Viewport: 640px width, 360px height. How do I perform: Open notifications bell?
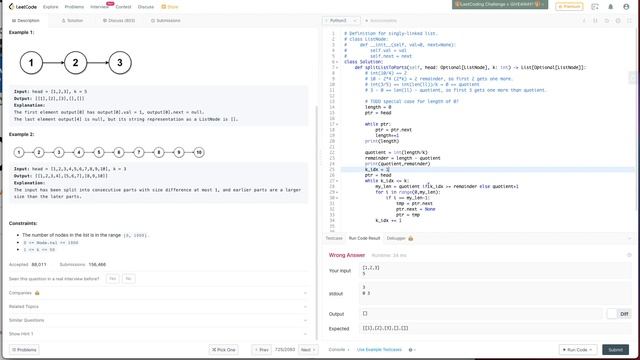pos(611,7)
